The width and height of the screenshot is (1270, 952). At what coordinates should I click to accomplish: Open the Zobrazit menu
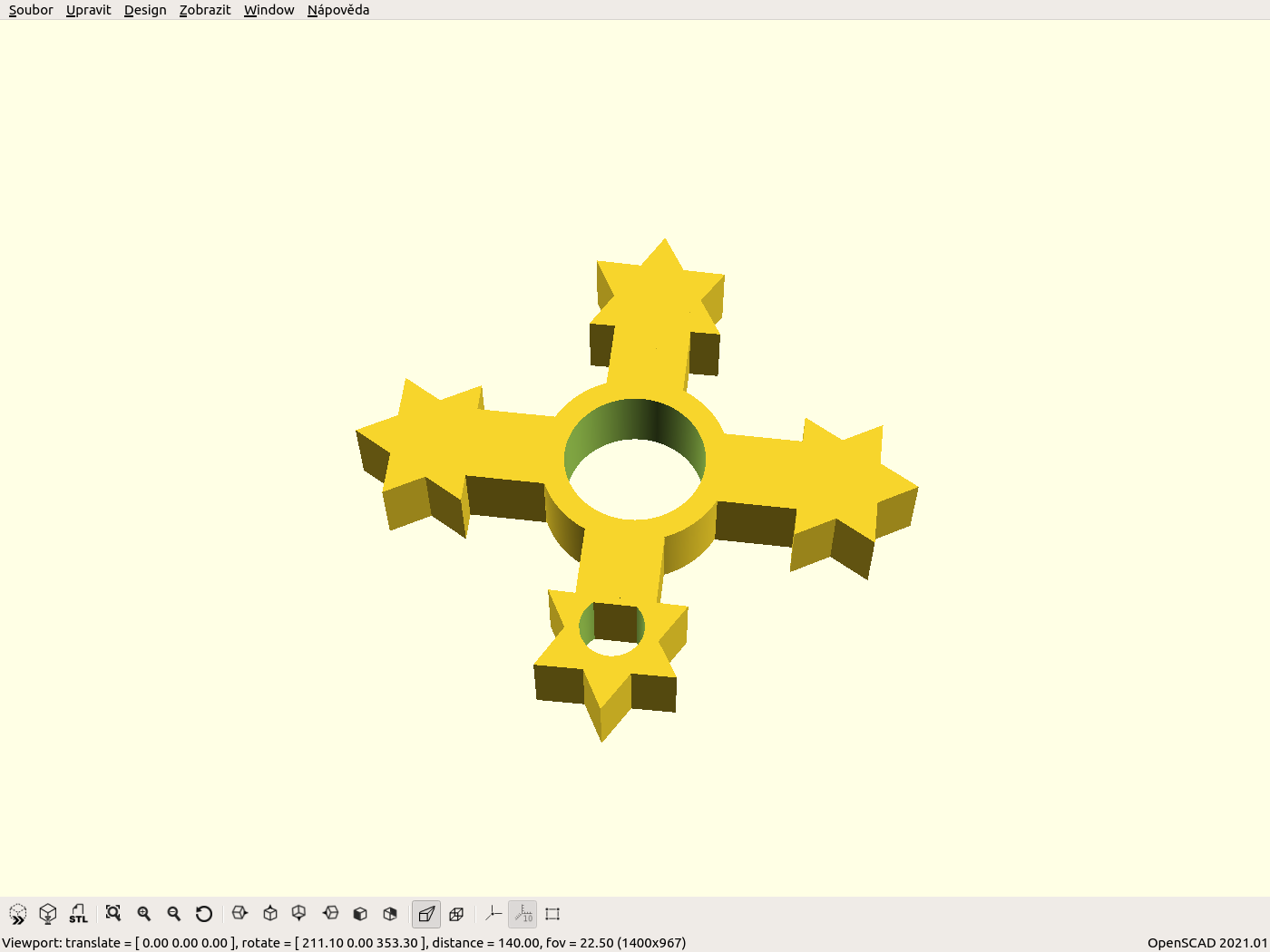pyautogui.click(x=205, y=10)
